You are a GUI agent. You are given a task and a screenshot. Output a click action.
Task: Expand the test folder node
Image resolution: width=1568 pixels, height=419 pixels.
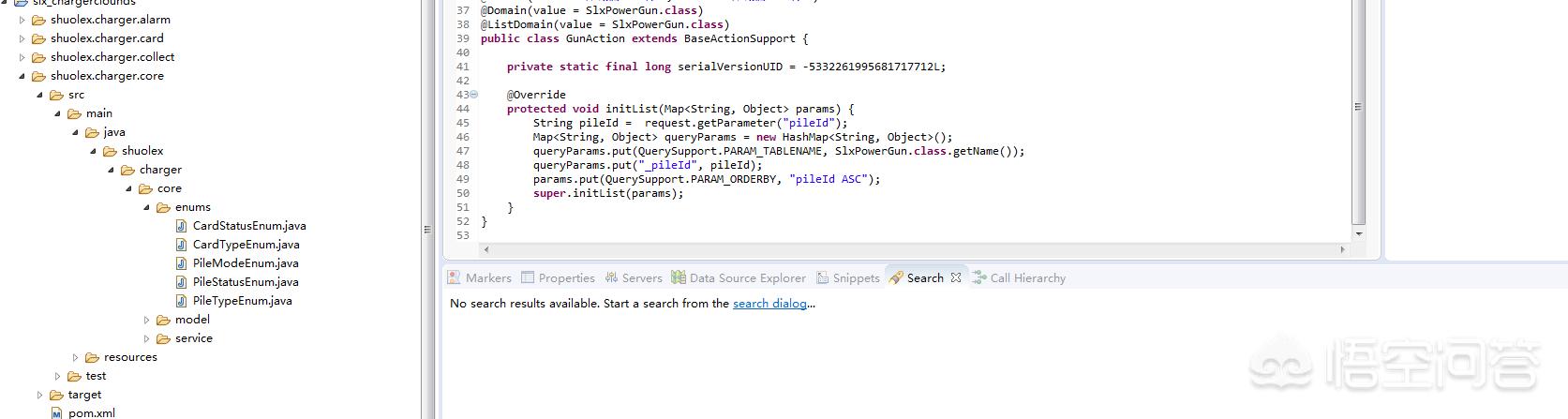coord(58,376)
